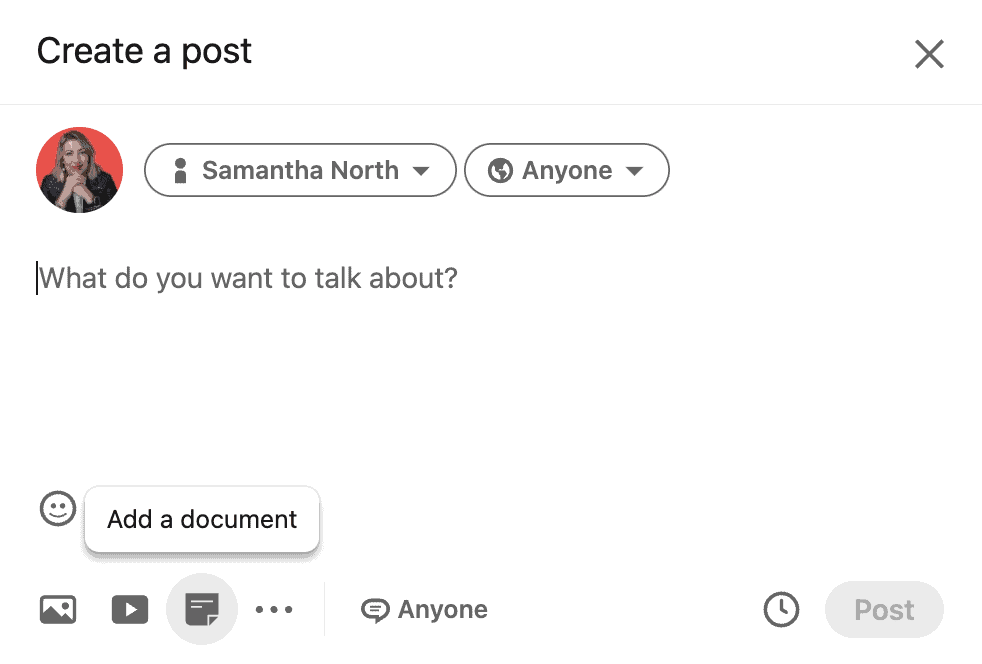Image resolution: width=982 pixels, height=664 pixels.
Task: Expand the Anyone visibility dropdown arrow
Action: [x=634, y=170]
